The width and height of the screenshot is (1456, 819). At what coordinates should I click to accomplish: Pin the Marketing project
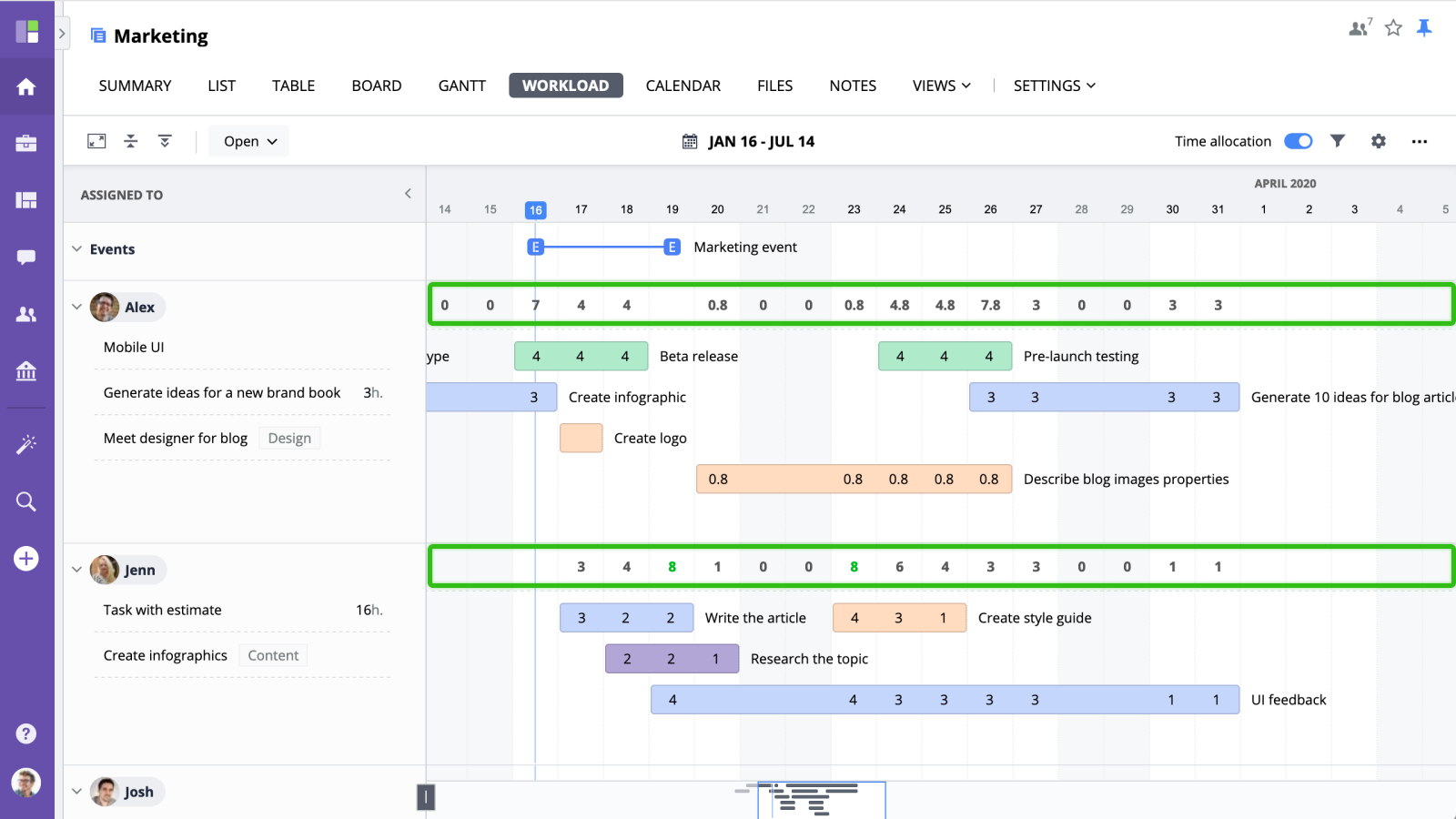[x=1424, y=28]
